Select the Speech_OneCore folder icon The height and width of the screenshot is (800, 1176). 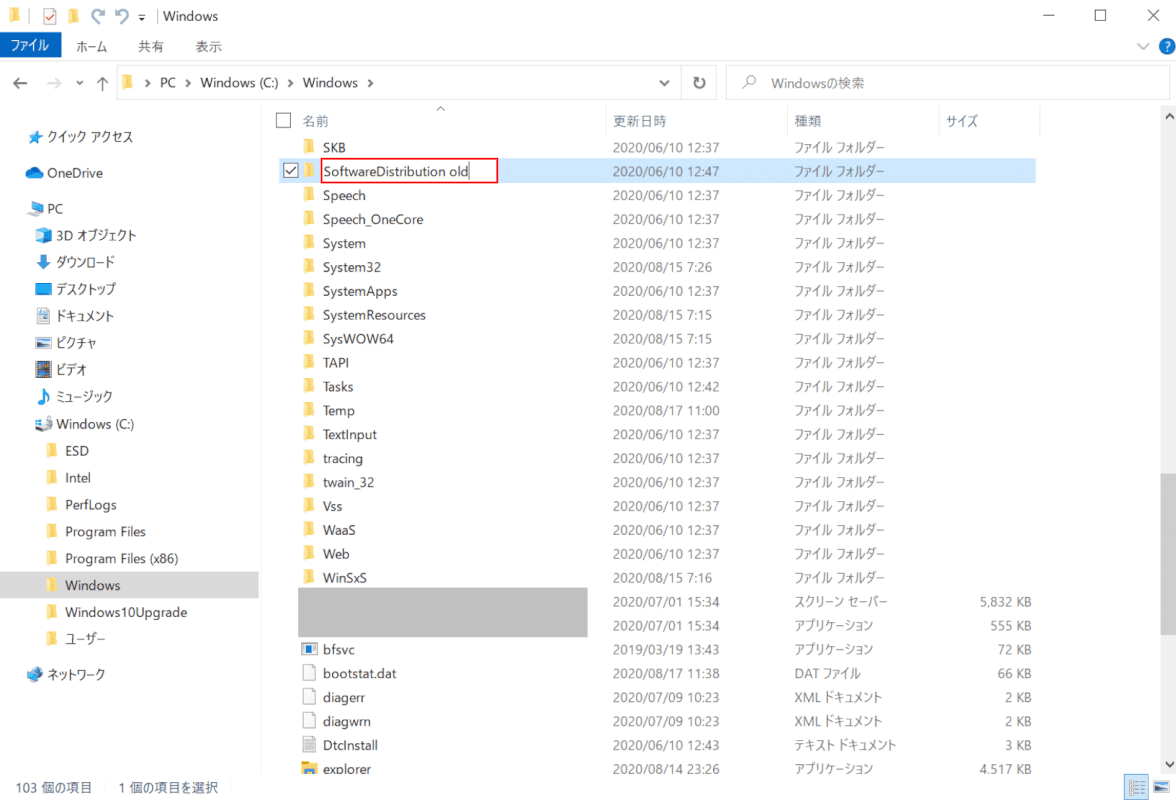point(309,219)
